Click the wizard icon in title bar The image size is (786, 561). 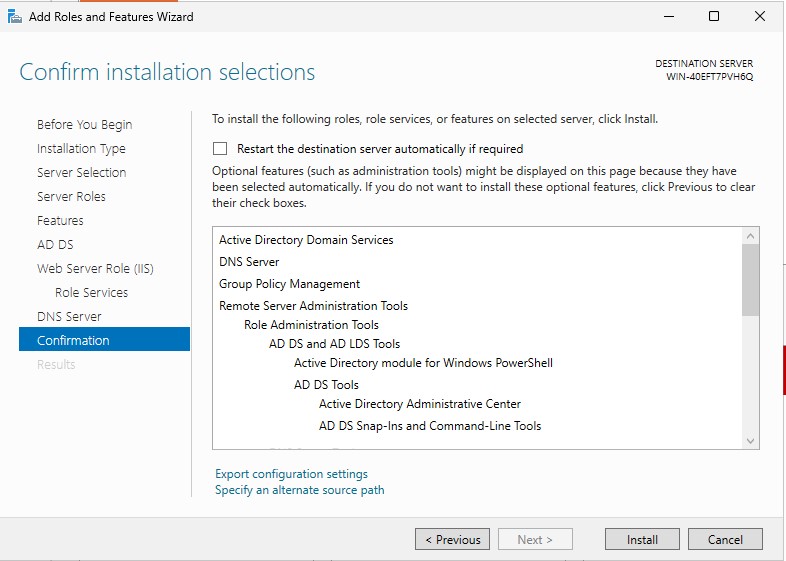coord(14,16)
